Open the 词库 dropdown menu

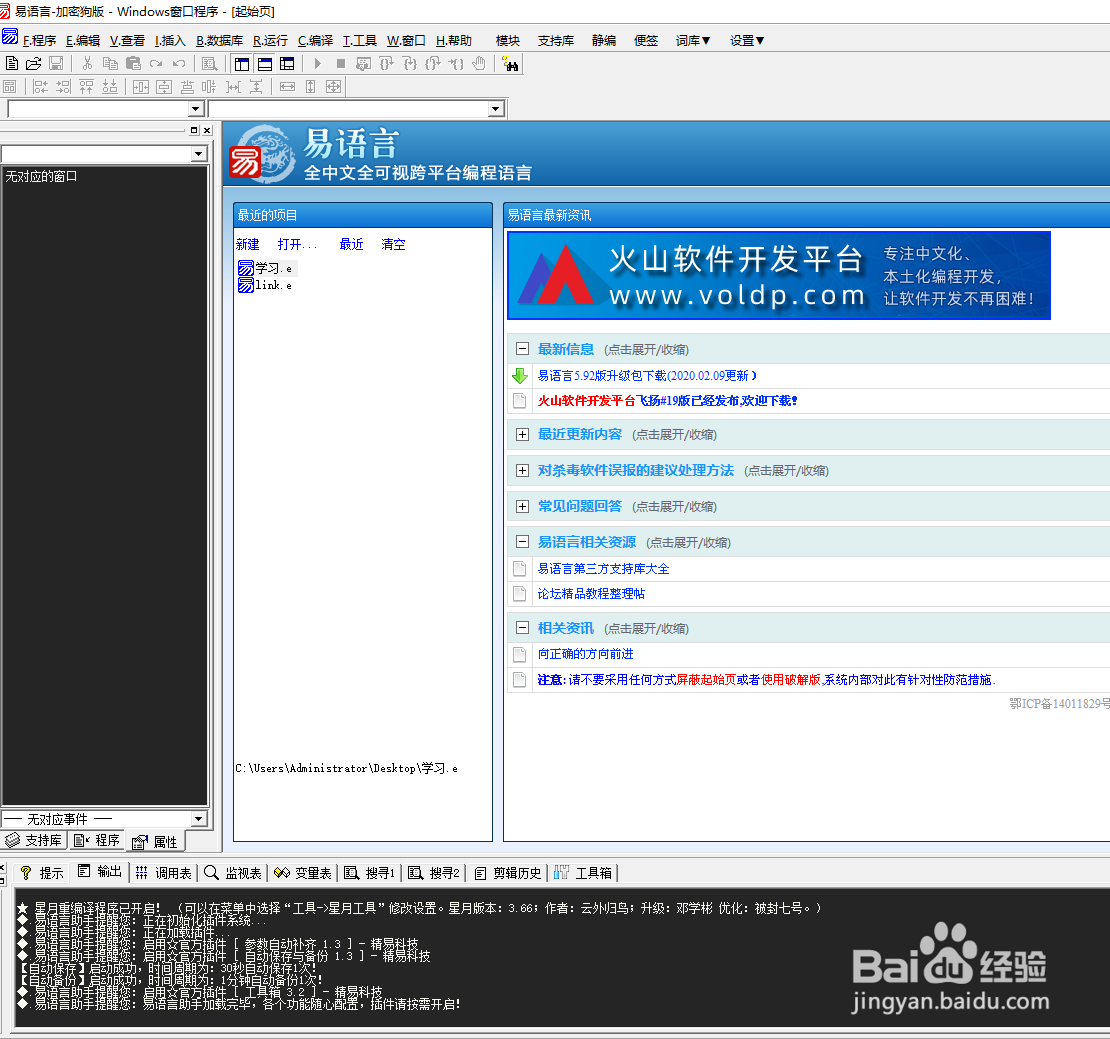coord(692,40)
